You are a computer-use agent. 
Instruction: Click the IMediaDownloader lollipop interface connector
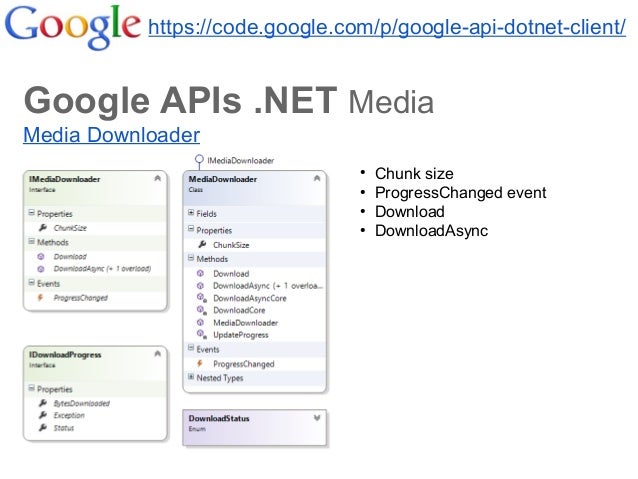[199, 160]
